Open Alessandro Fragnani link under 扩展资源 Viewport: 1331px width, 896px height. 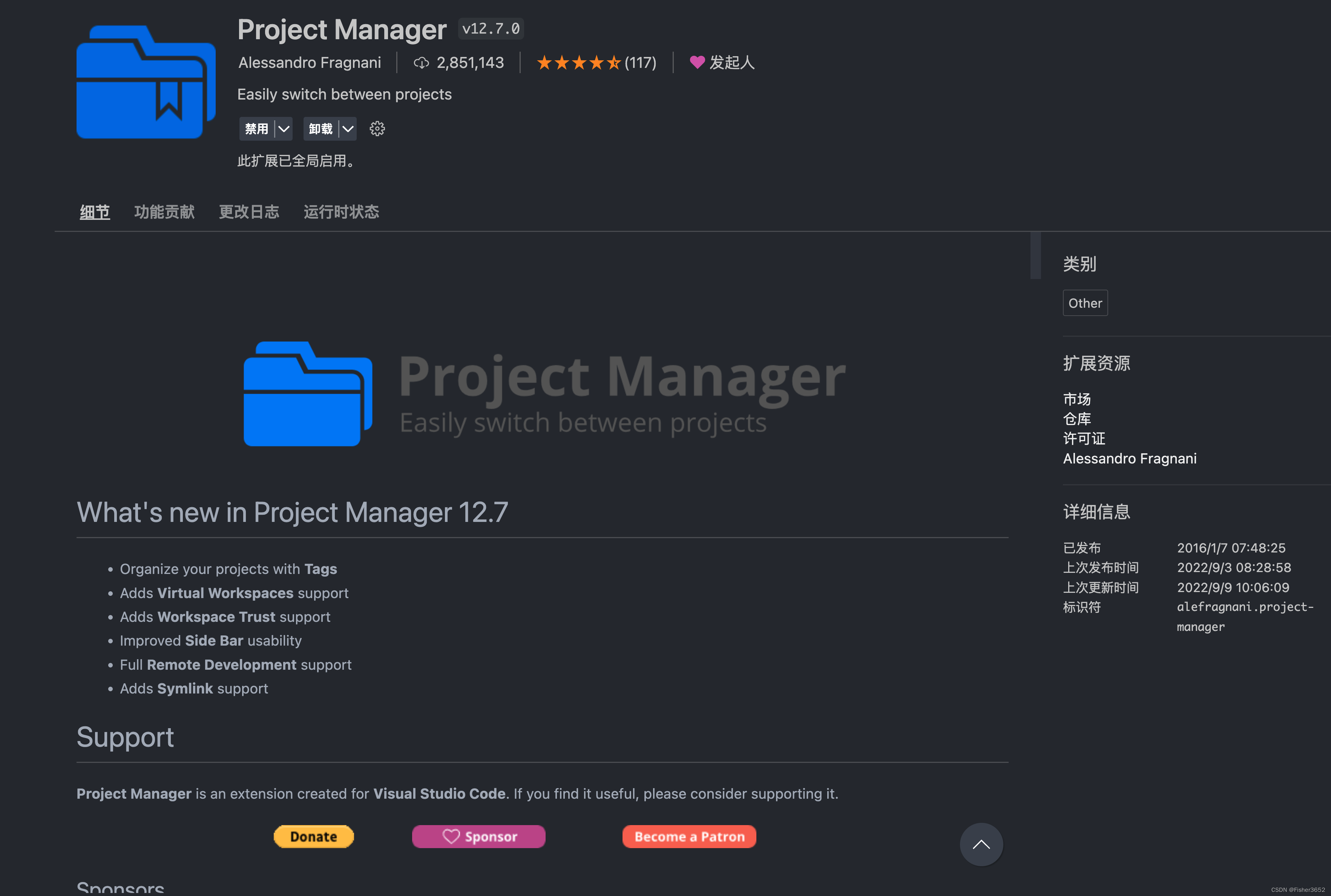click(x=1129, y=458)
